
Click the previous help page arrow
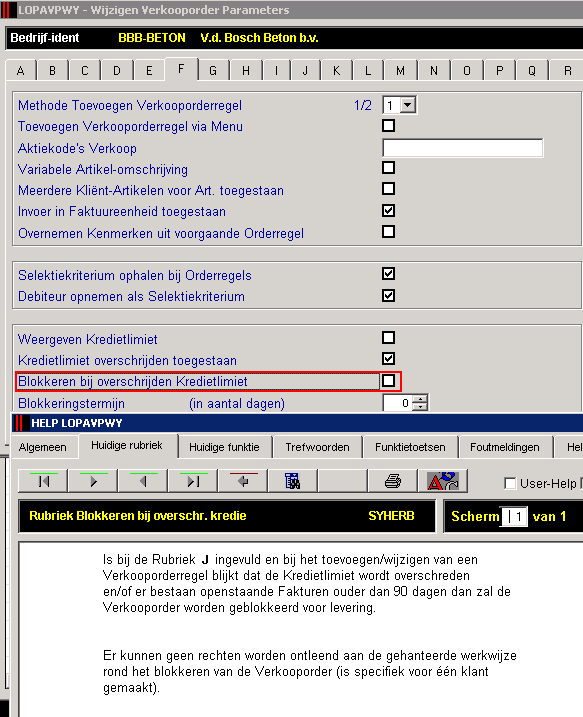[x=143, y=481]
